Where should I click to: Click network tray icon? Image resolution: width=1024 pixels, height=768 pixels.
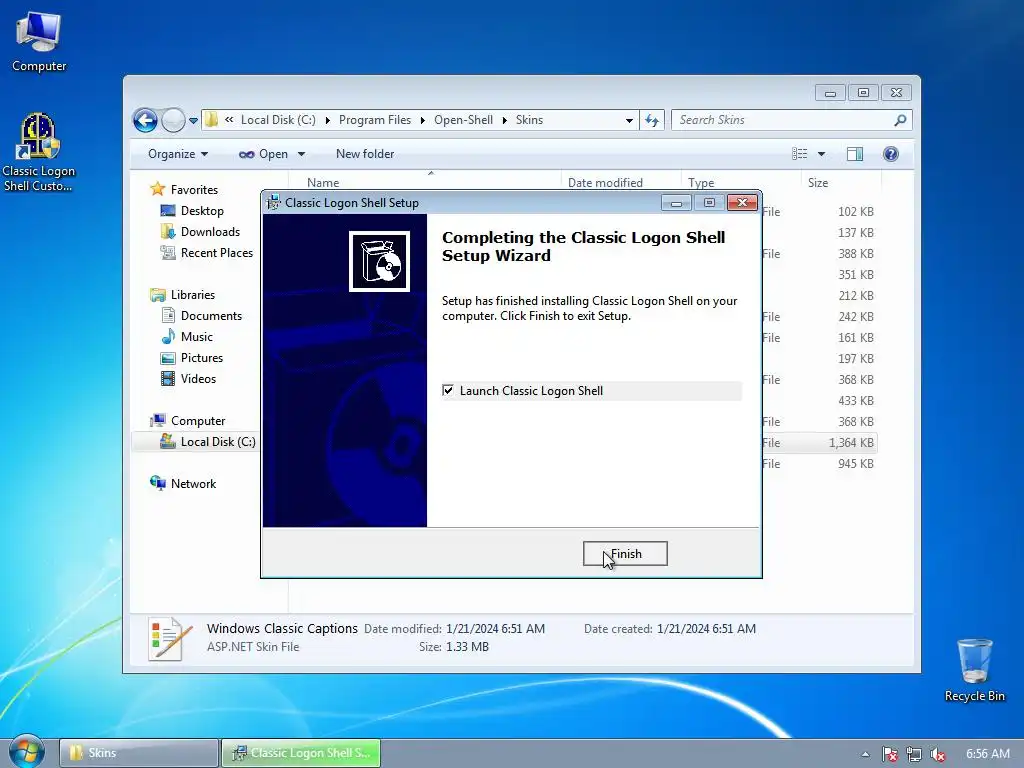[914, 754]
